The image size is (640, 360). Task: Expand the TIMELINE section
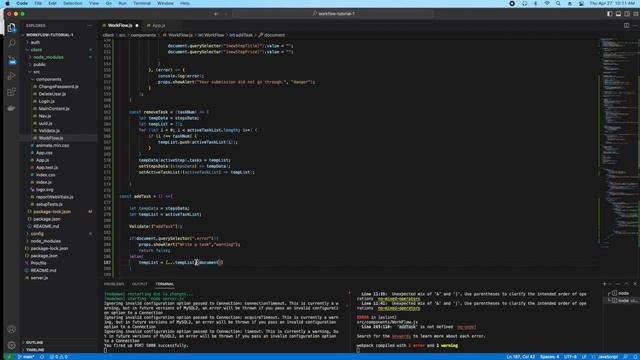pyautogui.click(x=35, y=350)
